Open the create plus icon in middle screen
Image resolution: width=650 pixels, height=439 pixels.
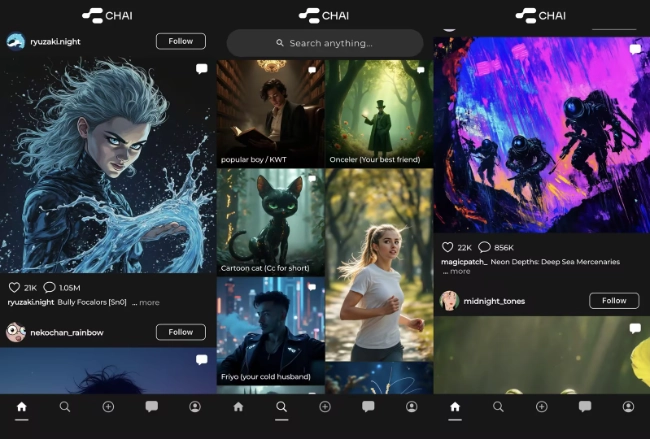[325, 407]
